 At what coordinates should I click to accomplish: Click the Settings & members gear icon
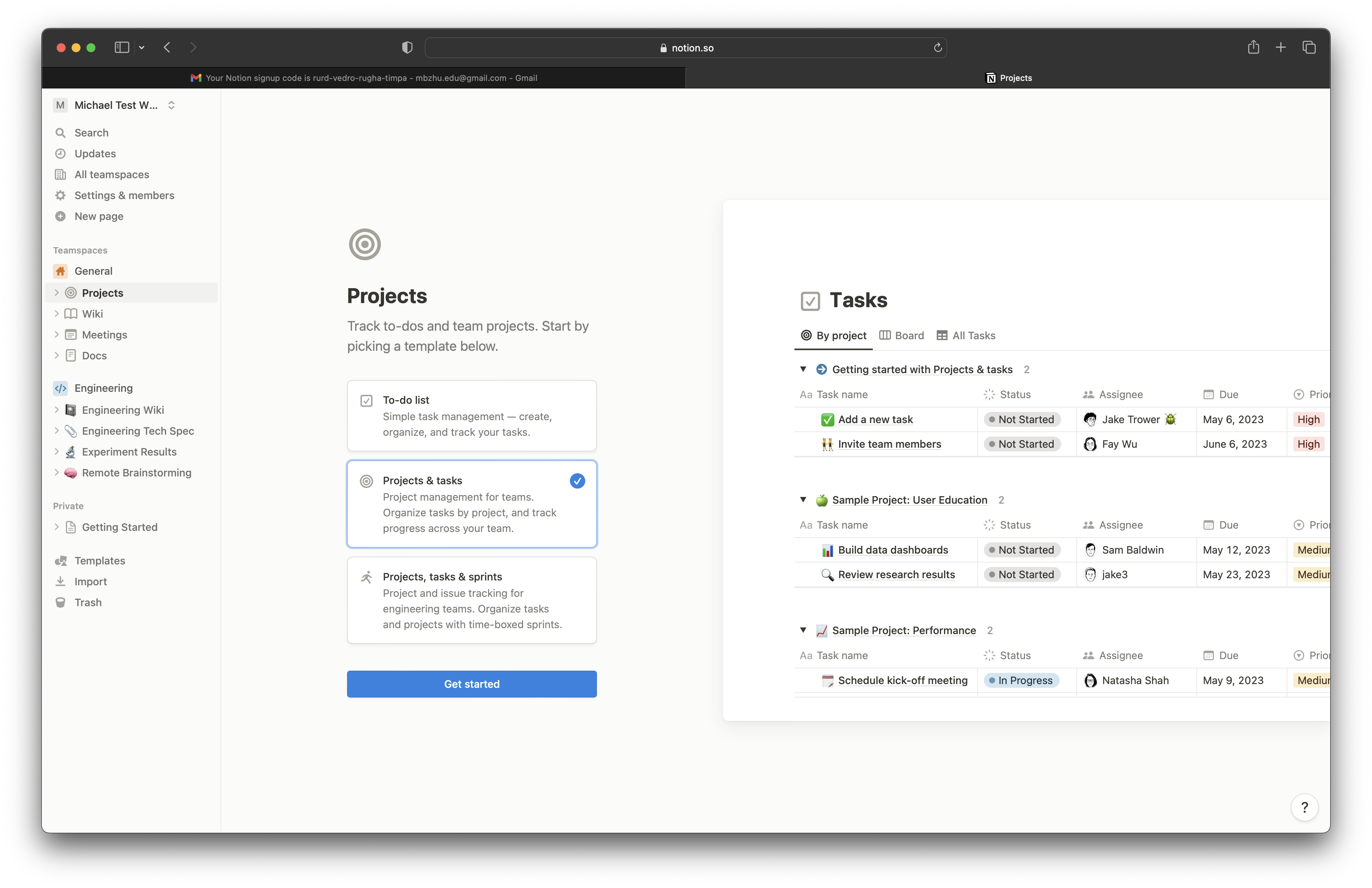click(60, 195)
